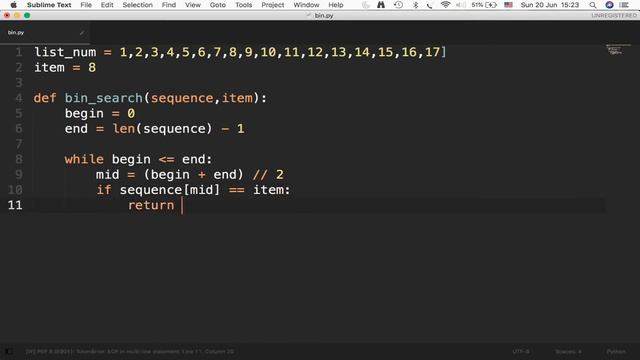Open the Spaces: 4 indentation selector
640x360 pixels.
click(x=568, y=351)
